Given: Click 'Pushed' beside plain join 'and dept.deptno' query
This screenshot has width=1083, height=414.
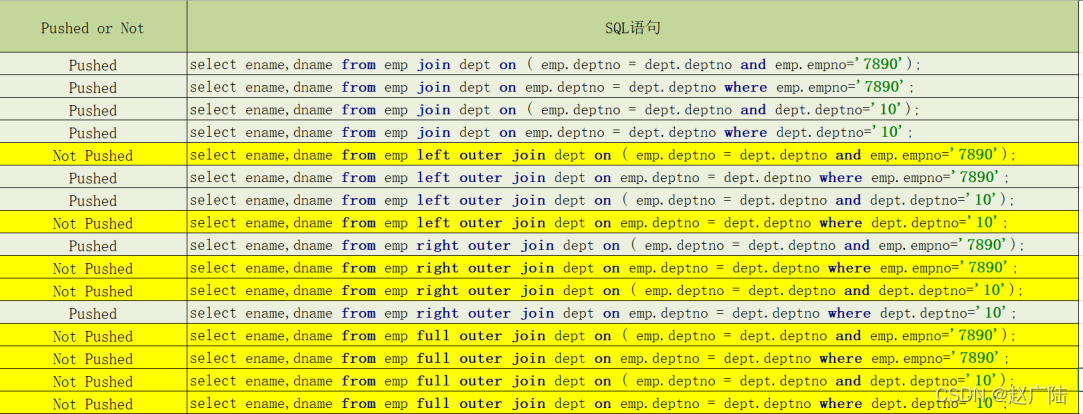Looking at the screenshot, I should tap(93, 111).
